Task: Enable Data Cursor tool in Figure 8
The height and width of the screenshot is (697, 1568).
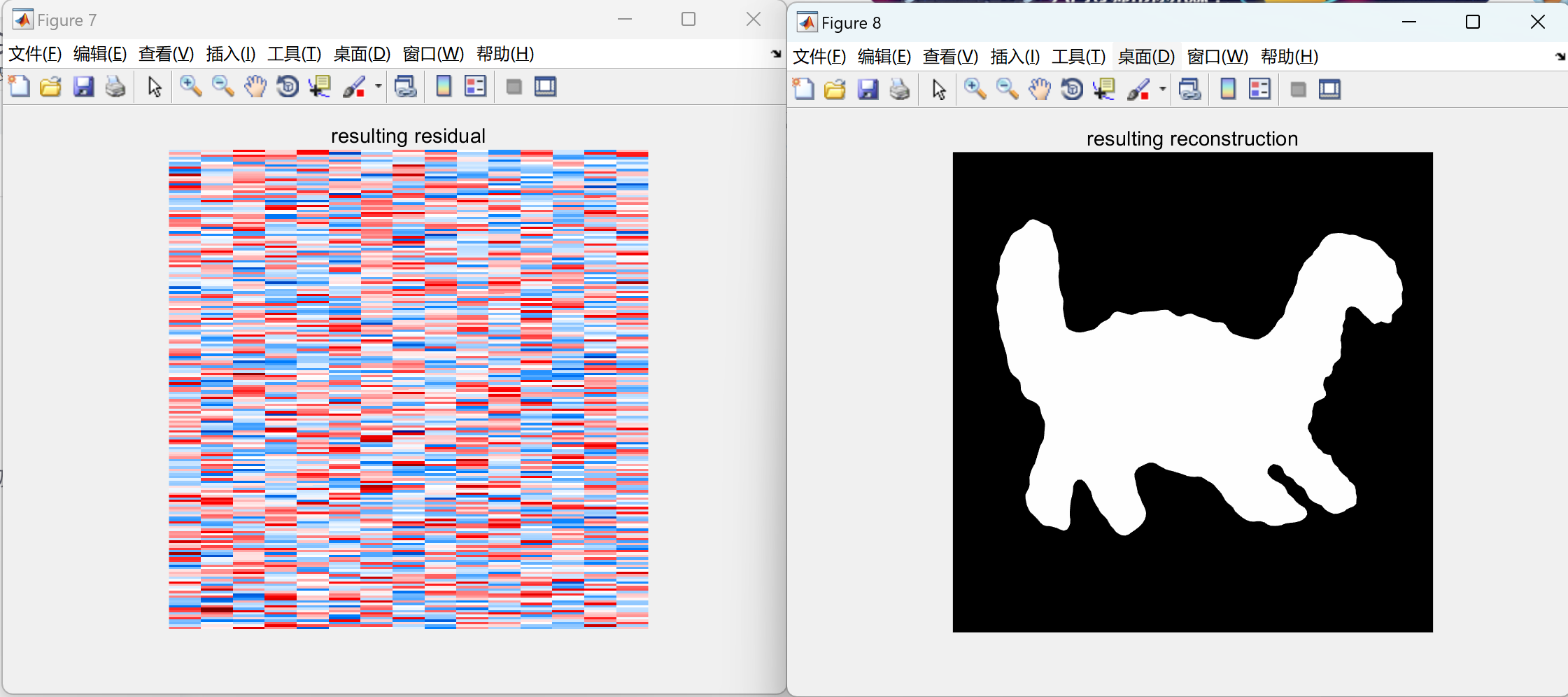Action: (1104, 90)
